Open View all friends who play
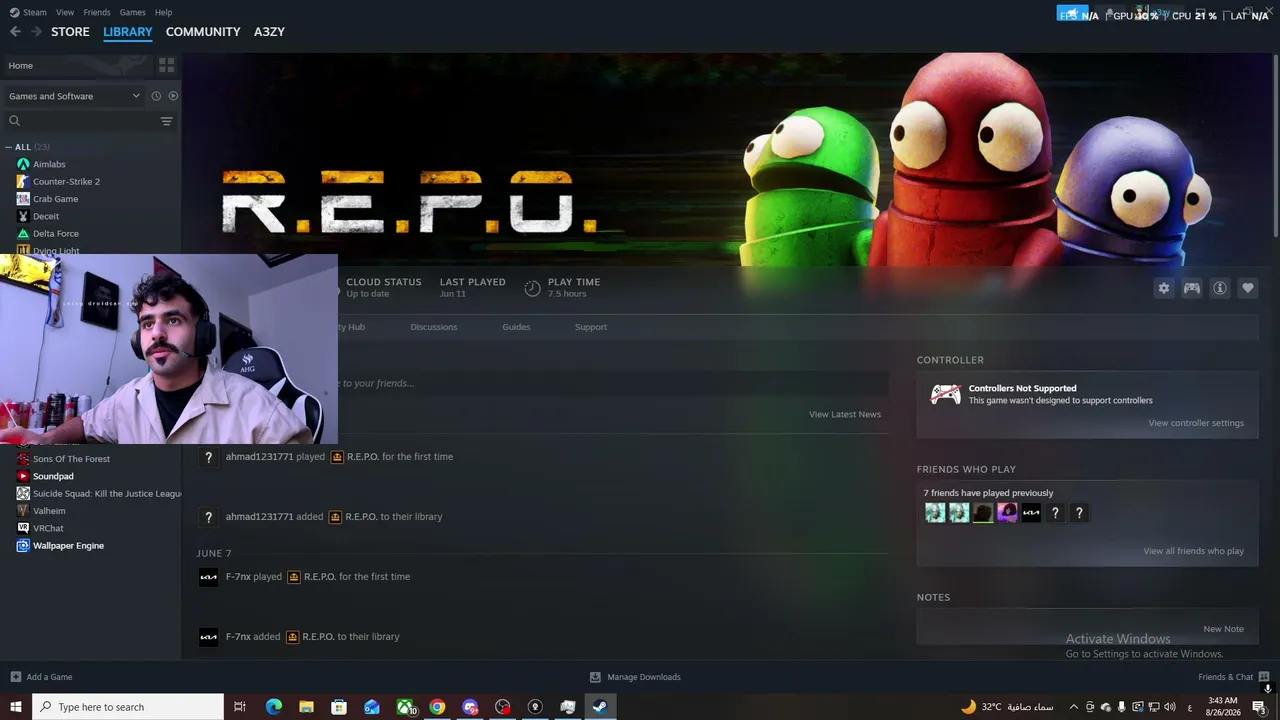Image resolution: width=1280 pixels, height=720 pixels. pos(1194,551)
